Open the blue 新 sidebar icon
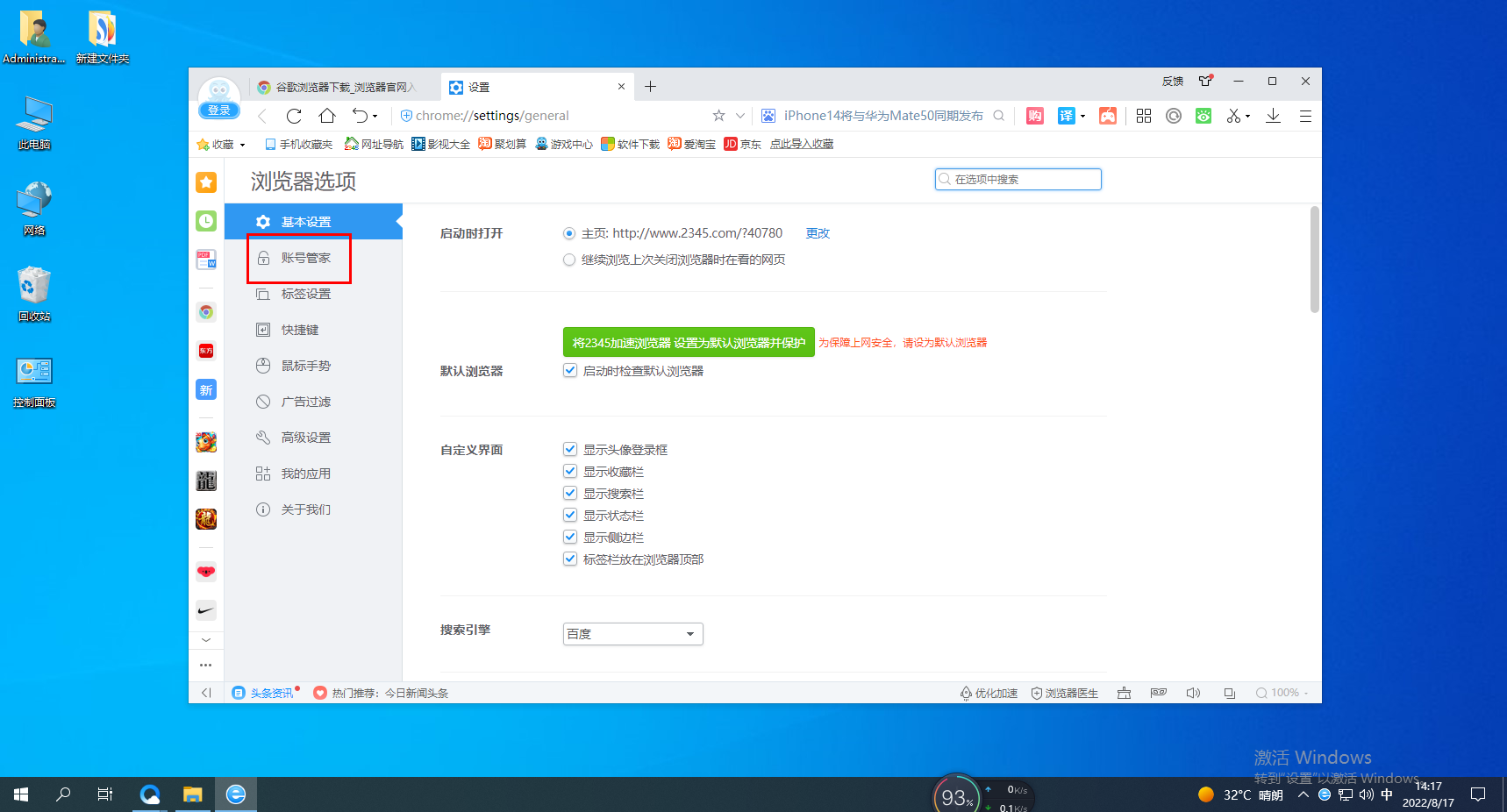The width and height of the screenshot is (1507, 812). click(x=206, y=390)
